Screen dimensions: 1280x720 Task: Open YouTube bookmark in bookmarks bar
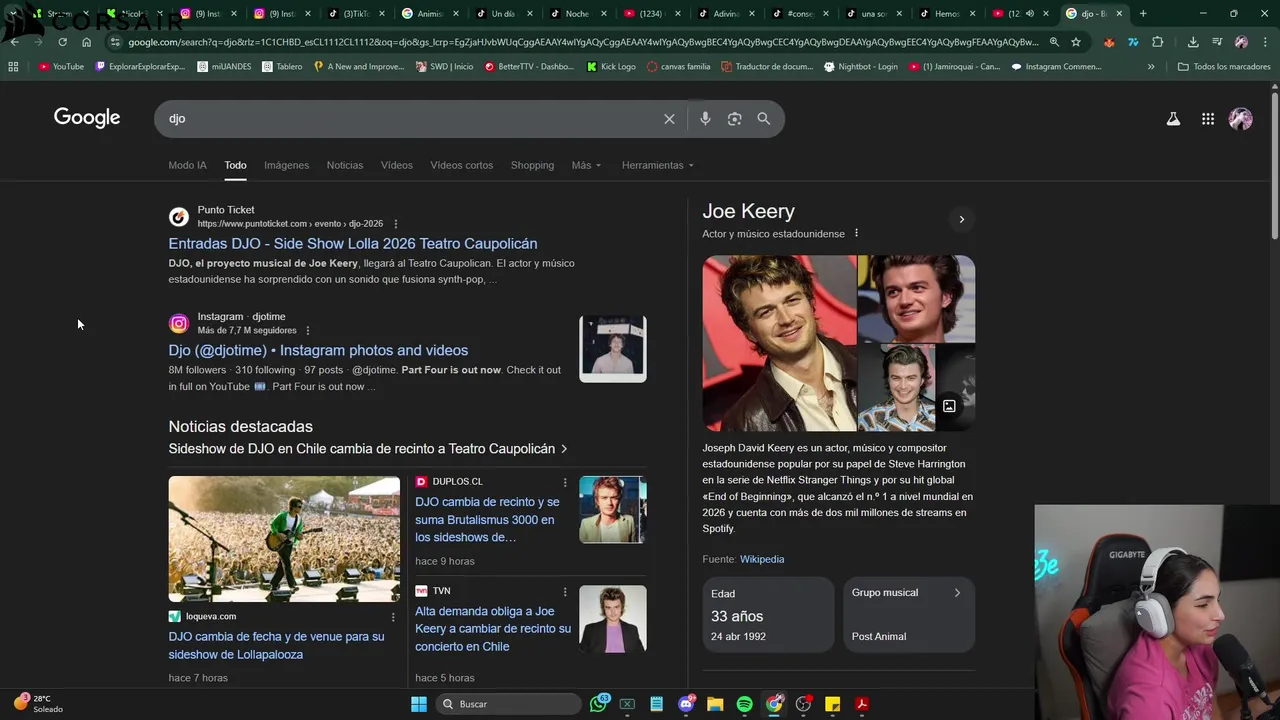click(x=61, y=67)
